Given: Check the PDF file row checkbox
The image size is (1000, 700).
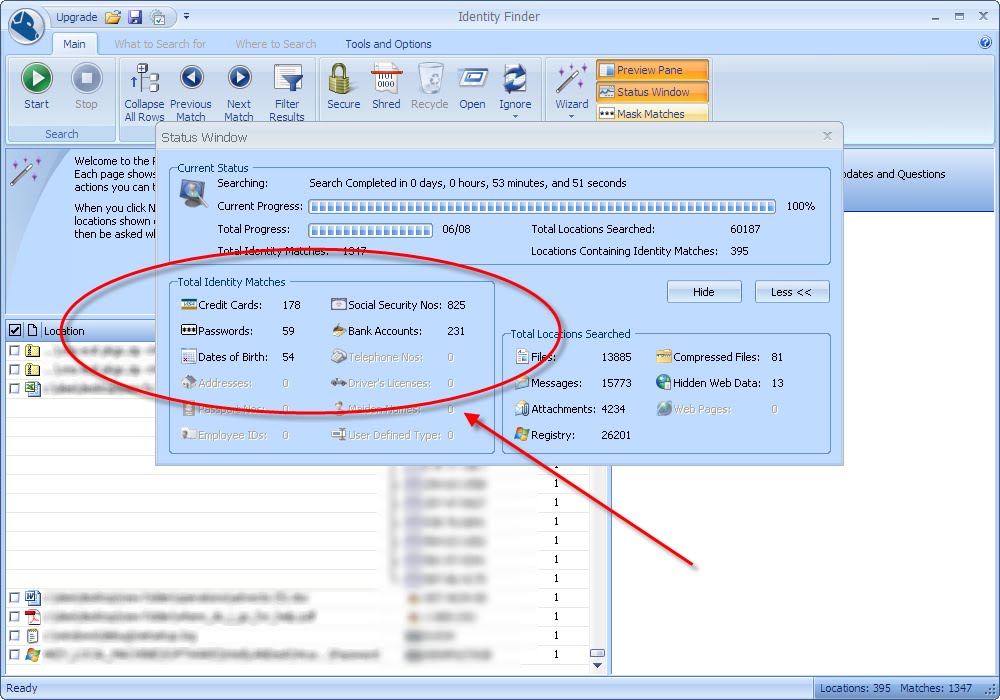Looking at the screenshot, I should point(14,616).
